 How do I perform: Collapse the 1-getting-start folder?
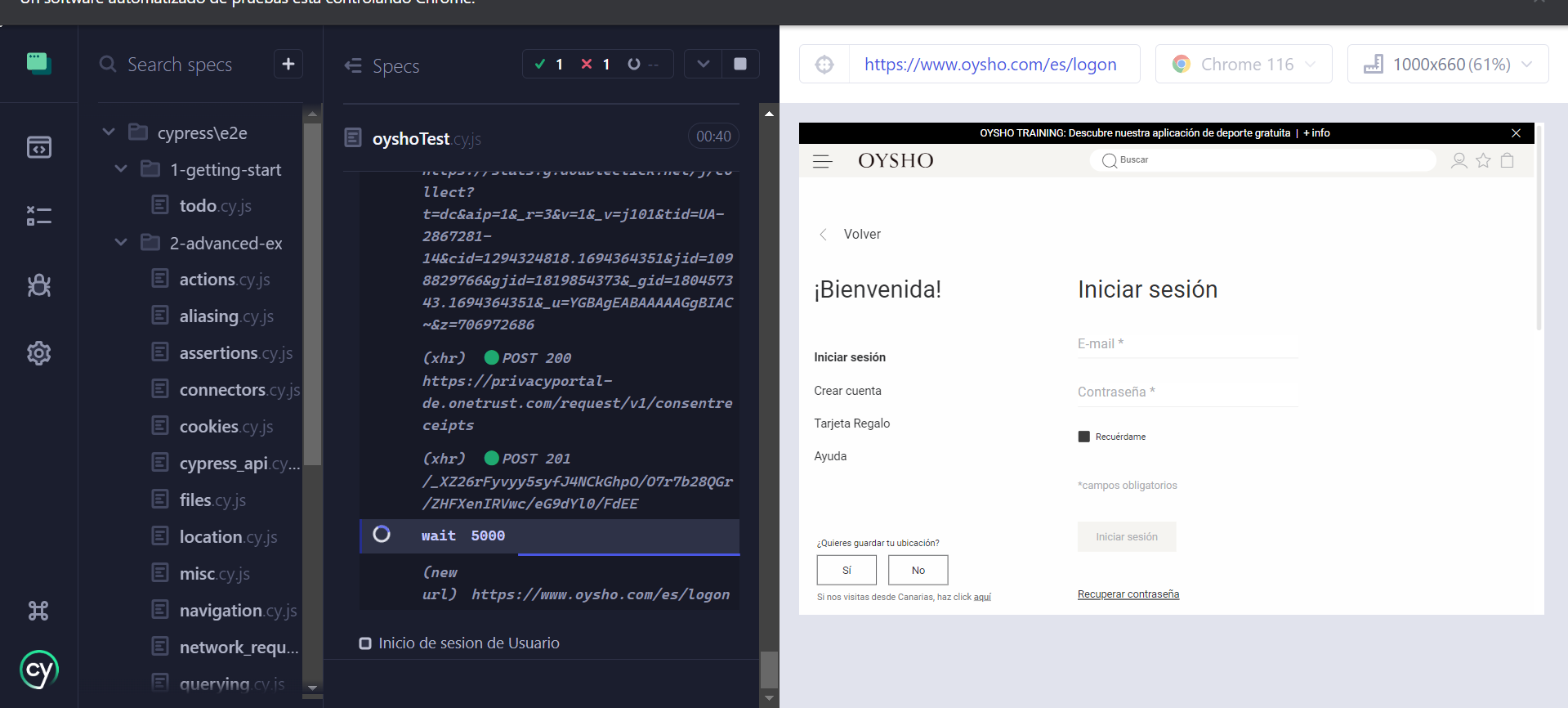click(121, 168)
